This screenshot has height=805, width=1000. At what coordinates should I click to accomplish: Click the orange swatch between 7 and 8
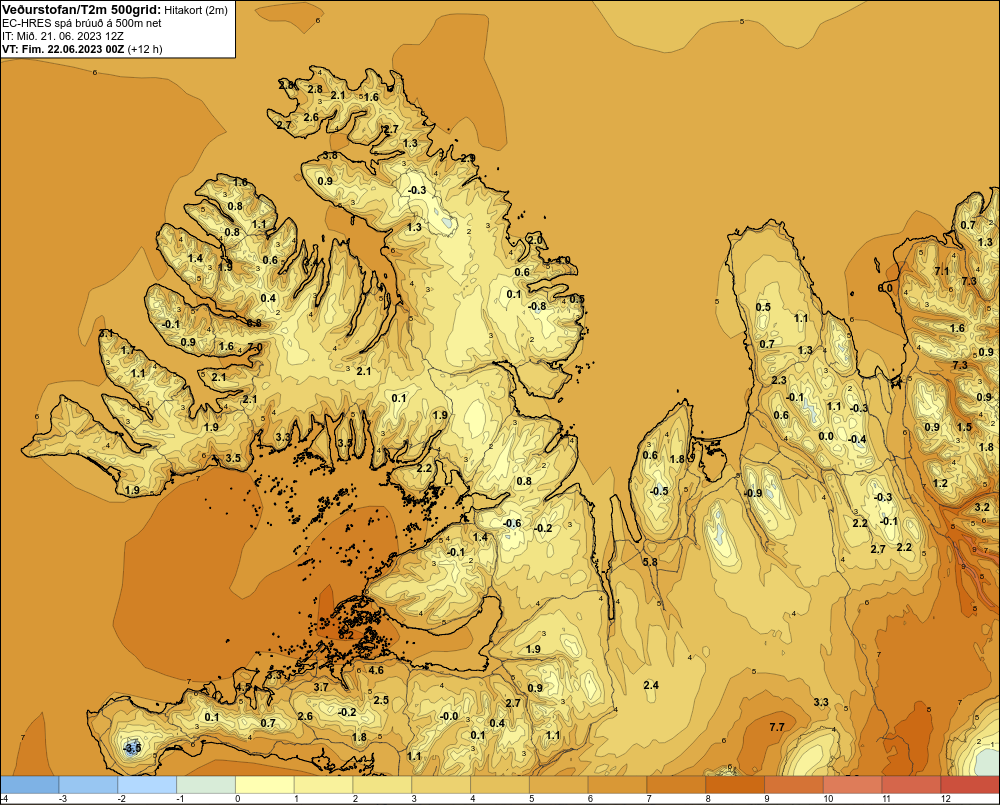676,785
